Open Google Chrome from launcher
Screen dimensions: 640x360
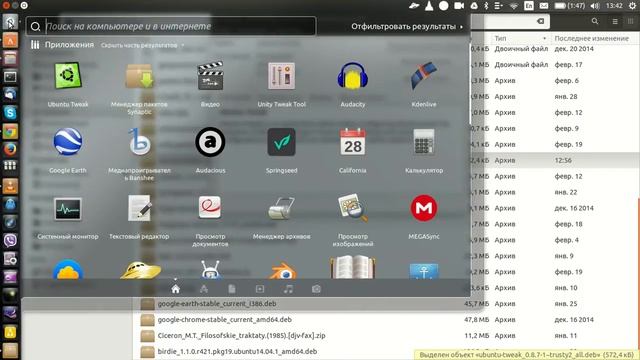10,131
